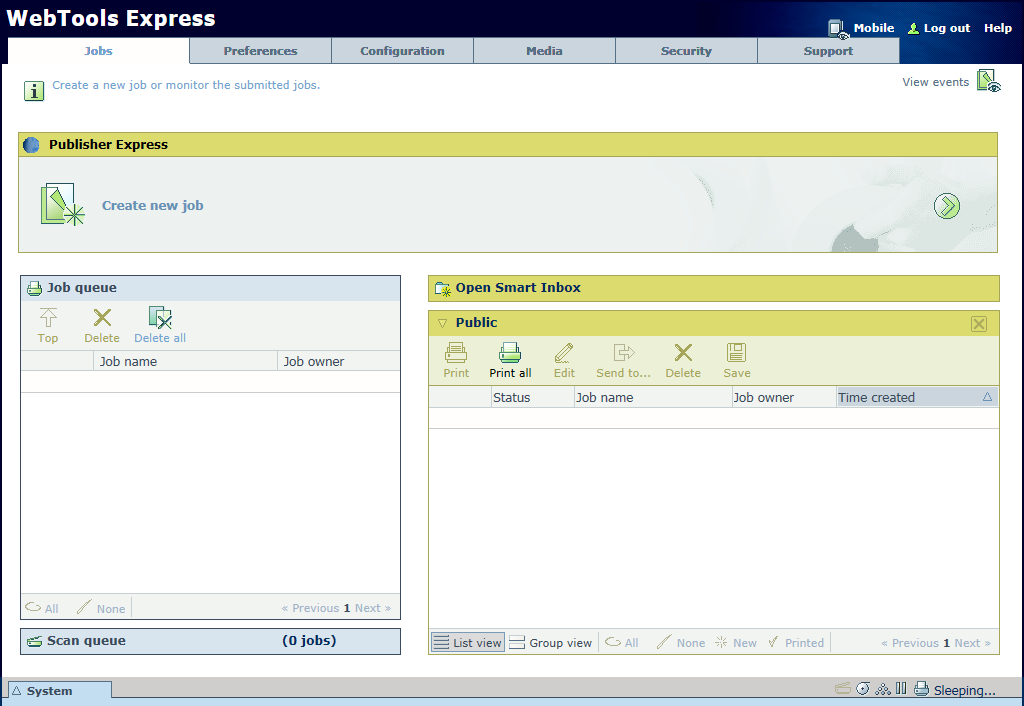1024x706 pixels.
Task: Sort Job queue by Job name column
Action: click(185, 361)
